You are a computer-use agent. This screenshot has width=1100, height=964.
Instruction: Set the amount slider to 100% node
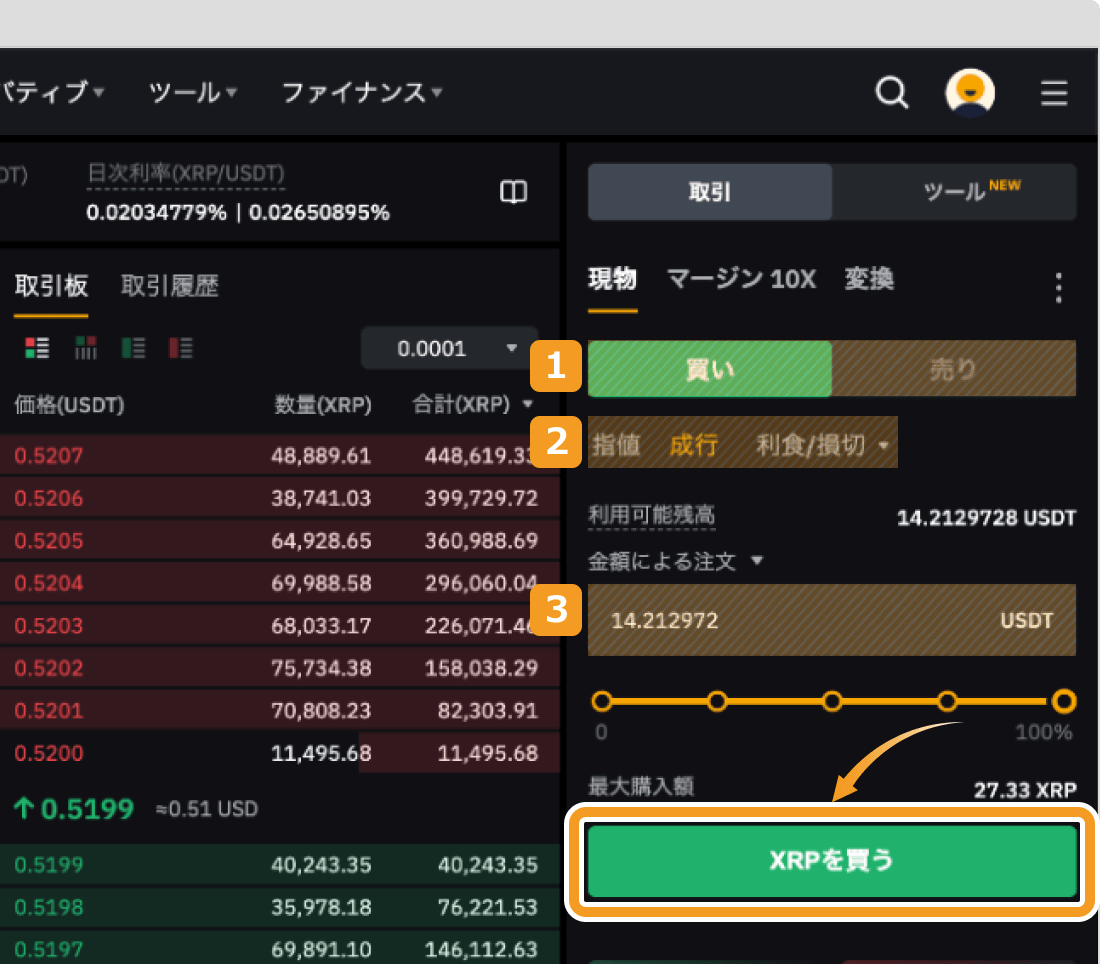pyautogui.click(x=1064, y=701)
